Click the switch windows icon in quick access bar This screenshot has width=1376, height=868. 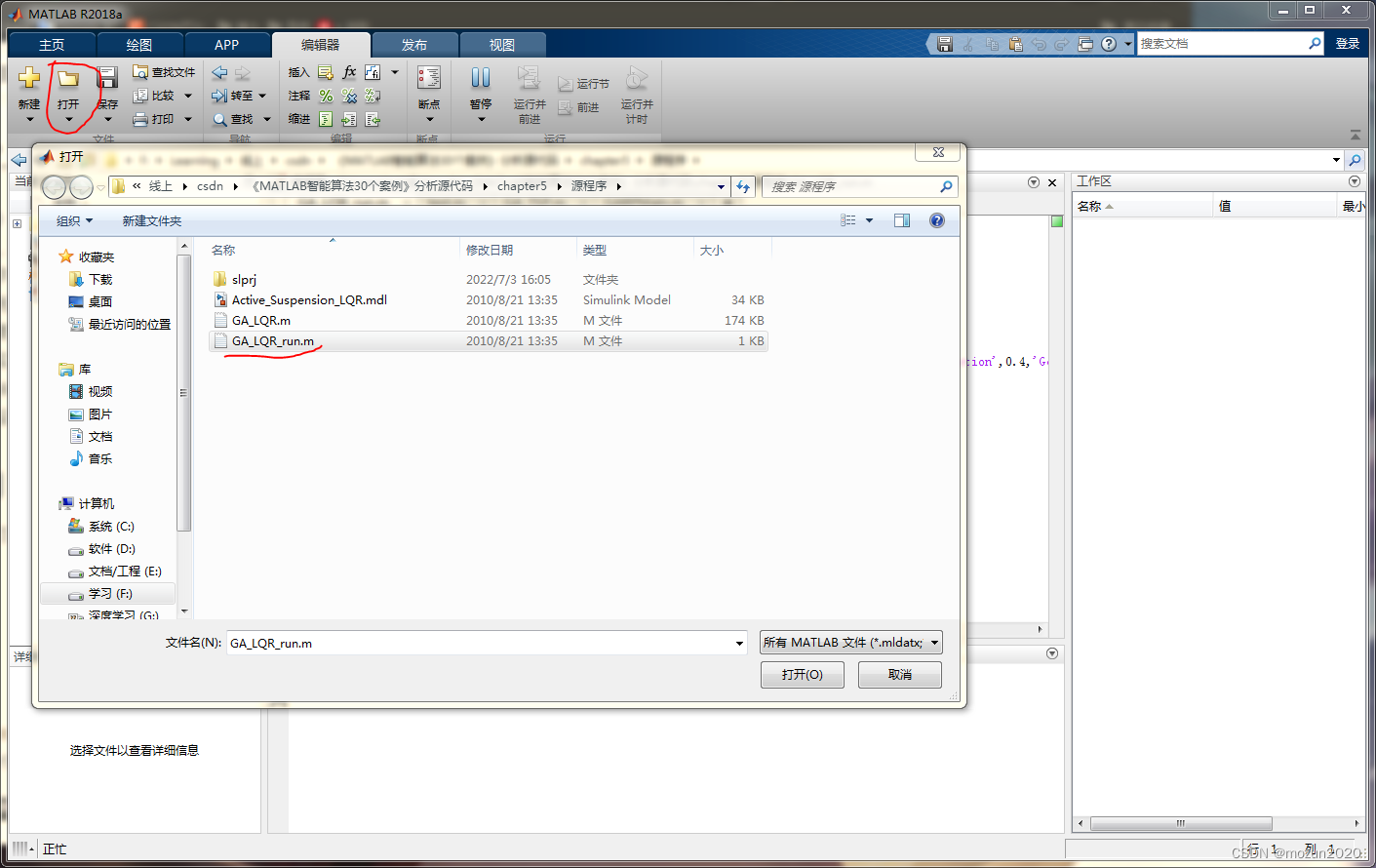pyautogui.click(x=1085, y=44)
